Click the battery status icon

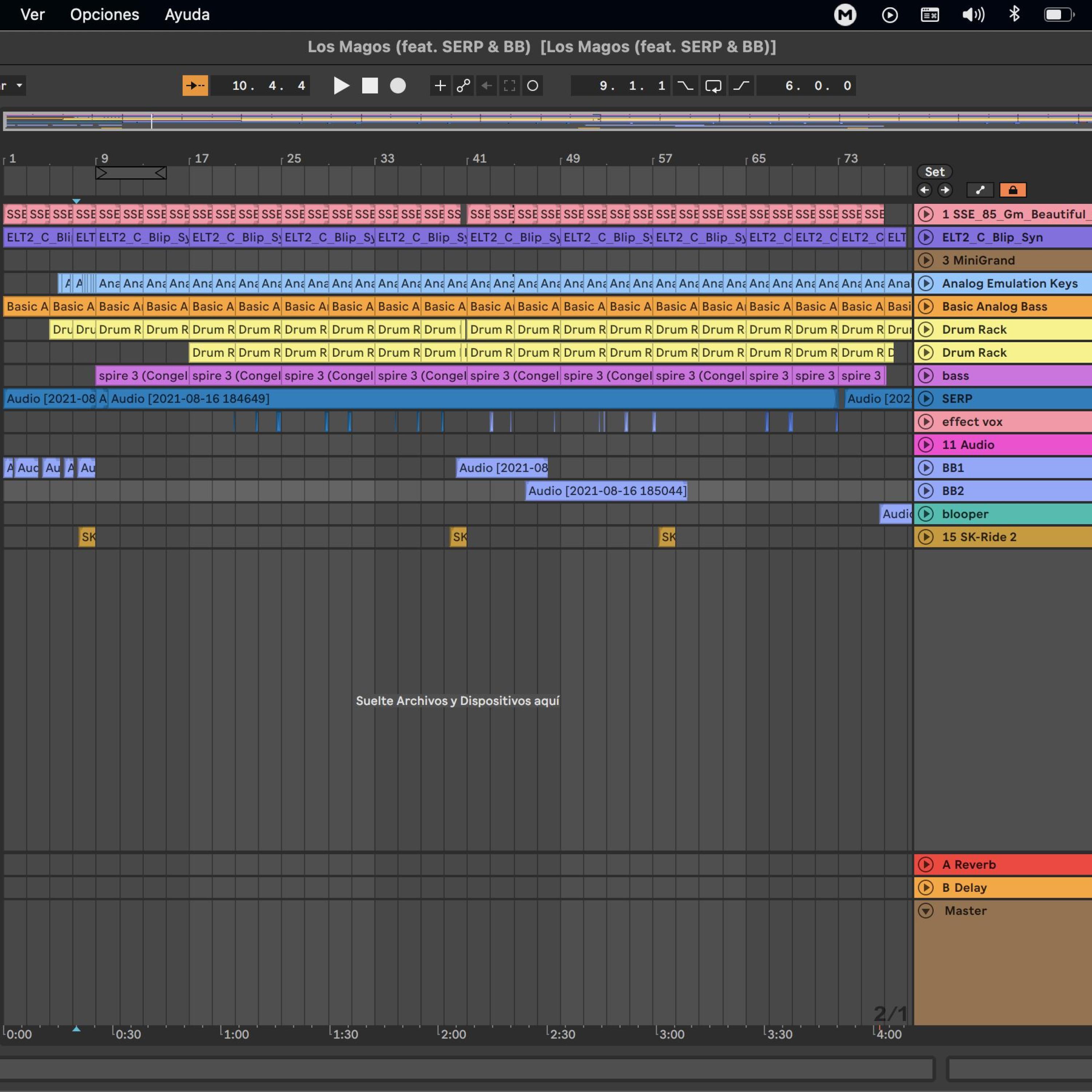coord(1059,15)
